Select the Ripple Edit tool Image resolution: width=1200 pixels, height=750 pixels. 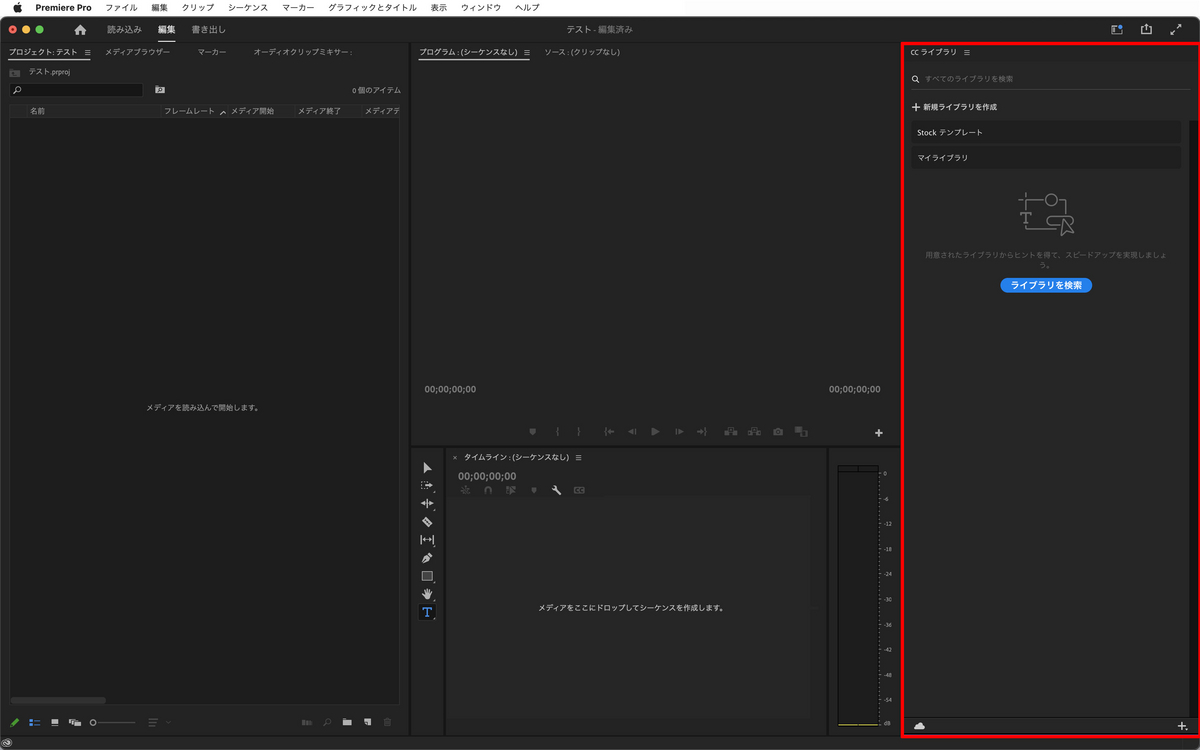coord(427,504)
